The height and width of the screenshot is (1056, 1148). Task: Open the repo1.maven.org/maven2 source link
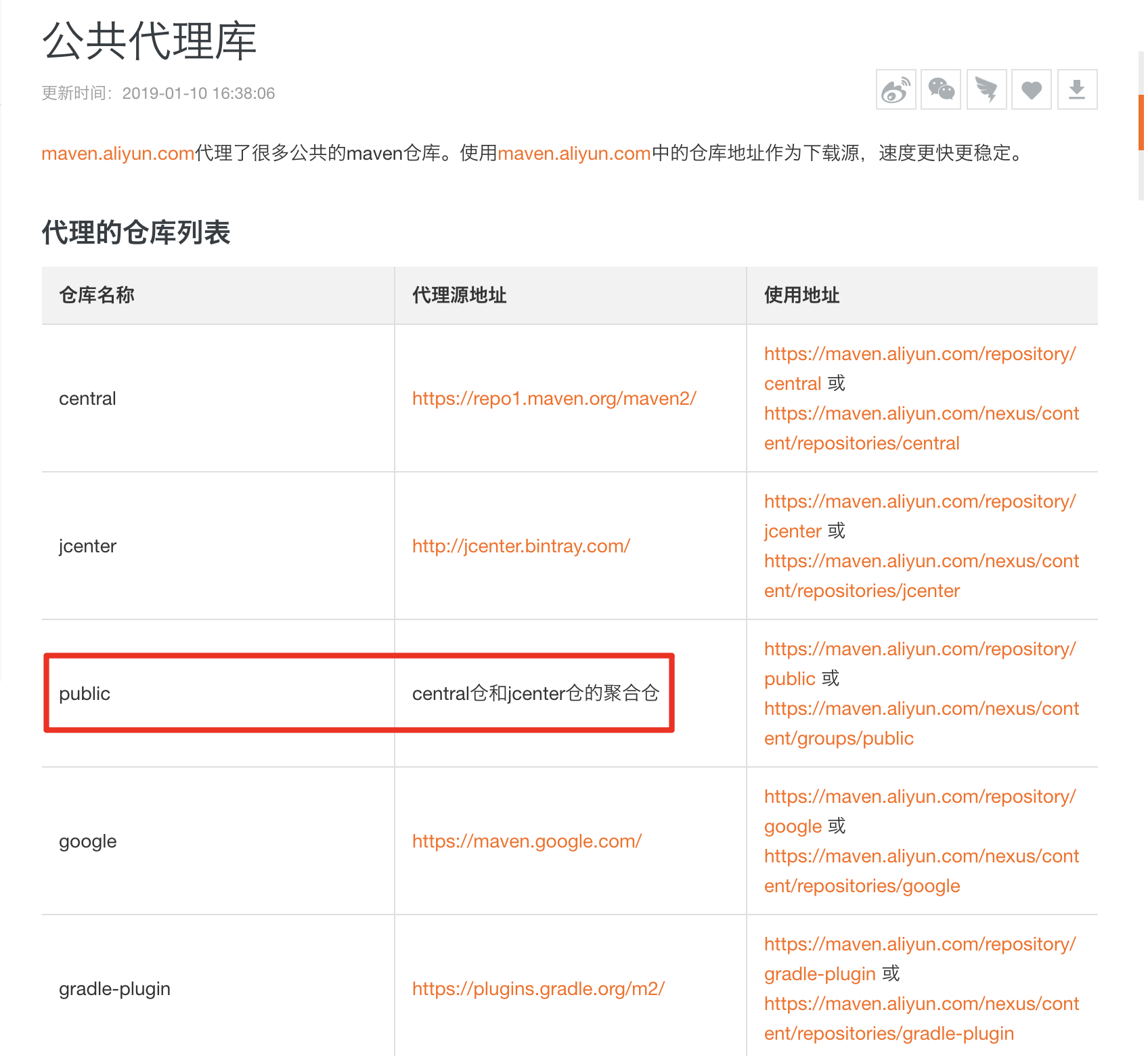554,398
